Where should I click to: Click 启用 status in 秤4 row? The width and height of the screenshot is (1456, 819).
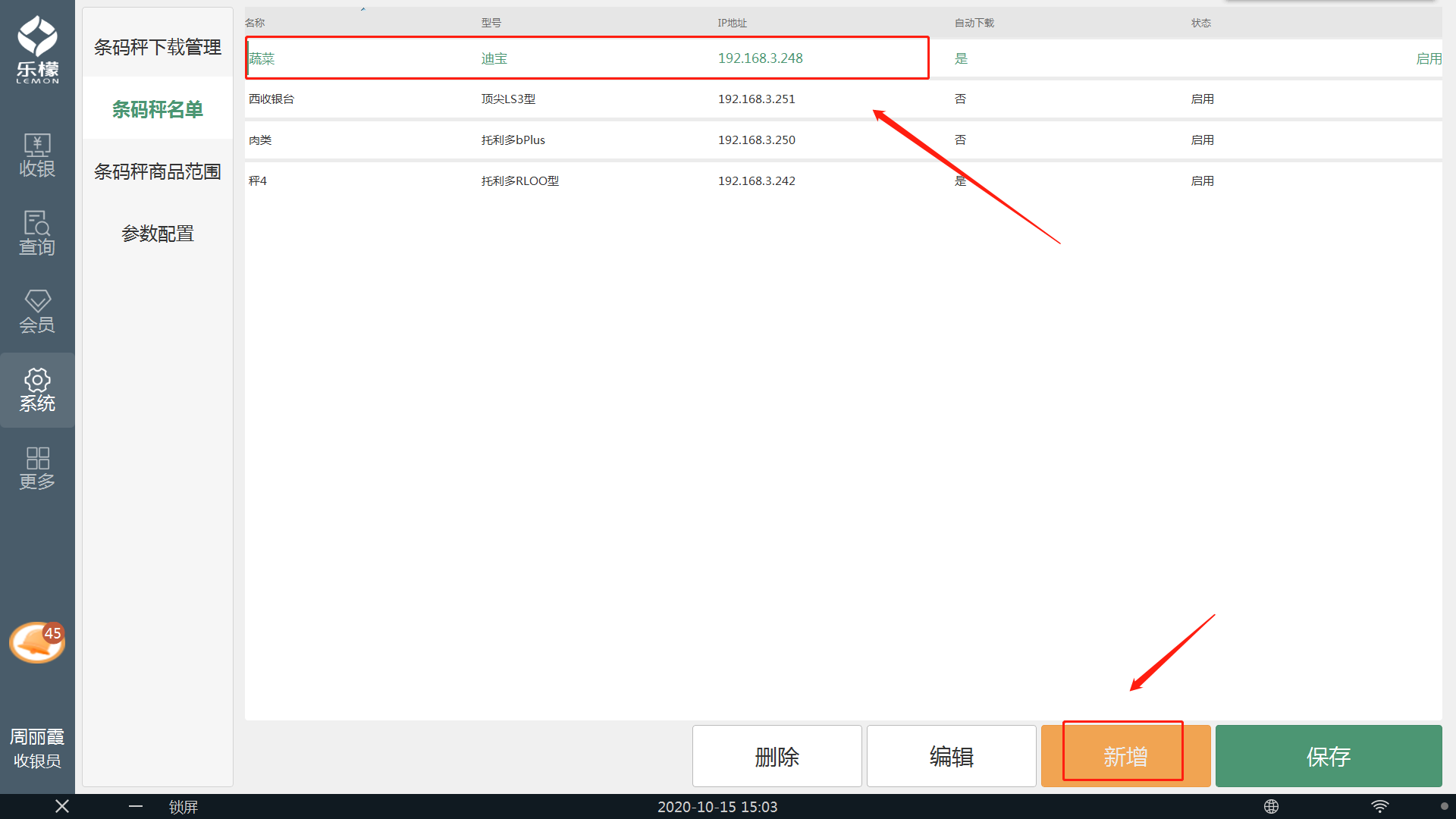(x=1202, y=180)
